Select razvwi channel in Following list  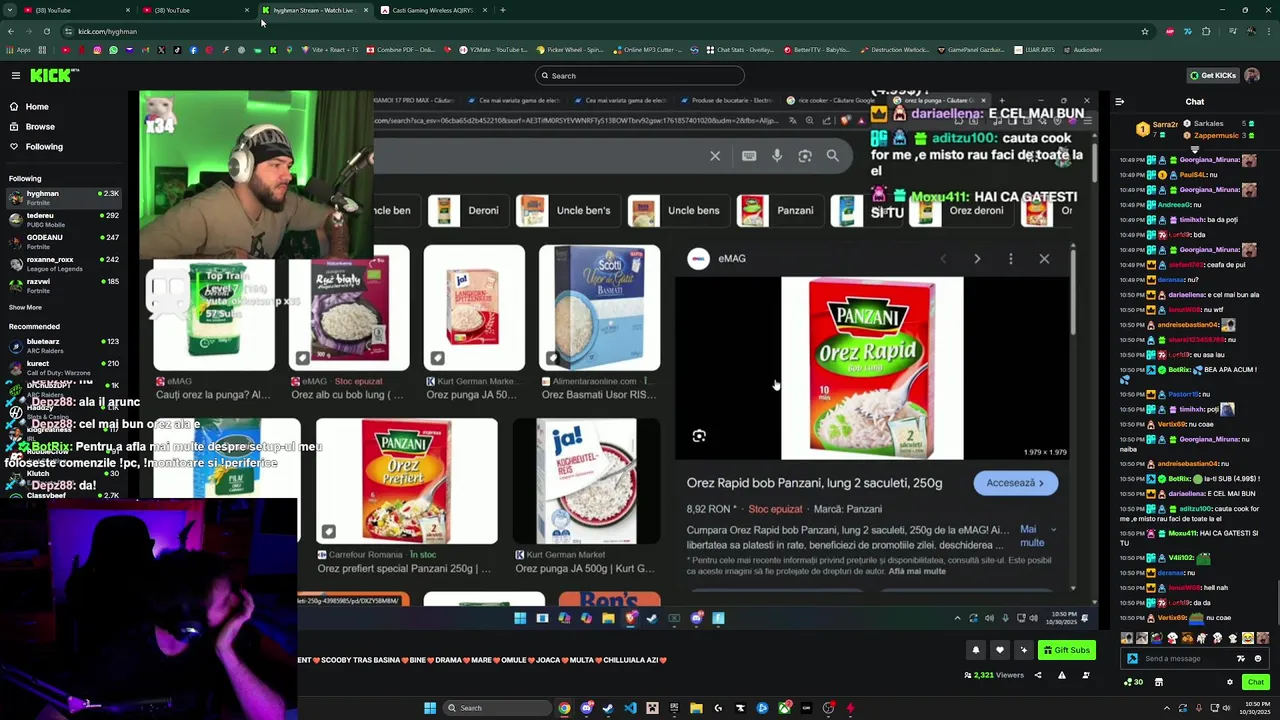[x=62, y=285]
